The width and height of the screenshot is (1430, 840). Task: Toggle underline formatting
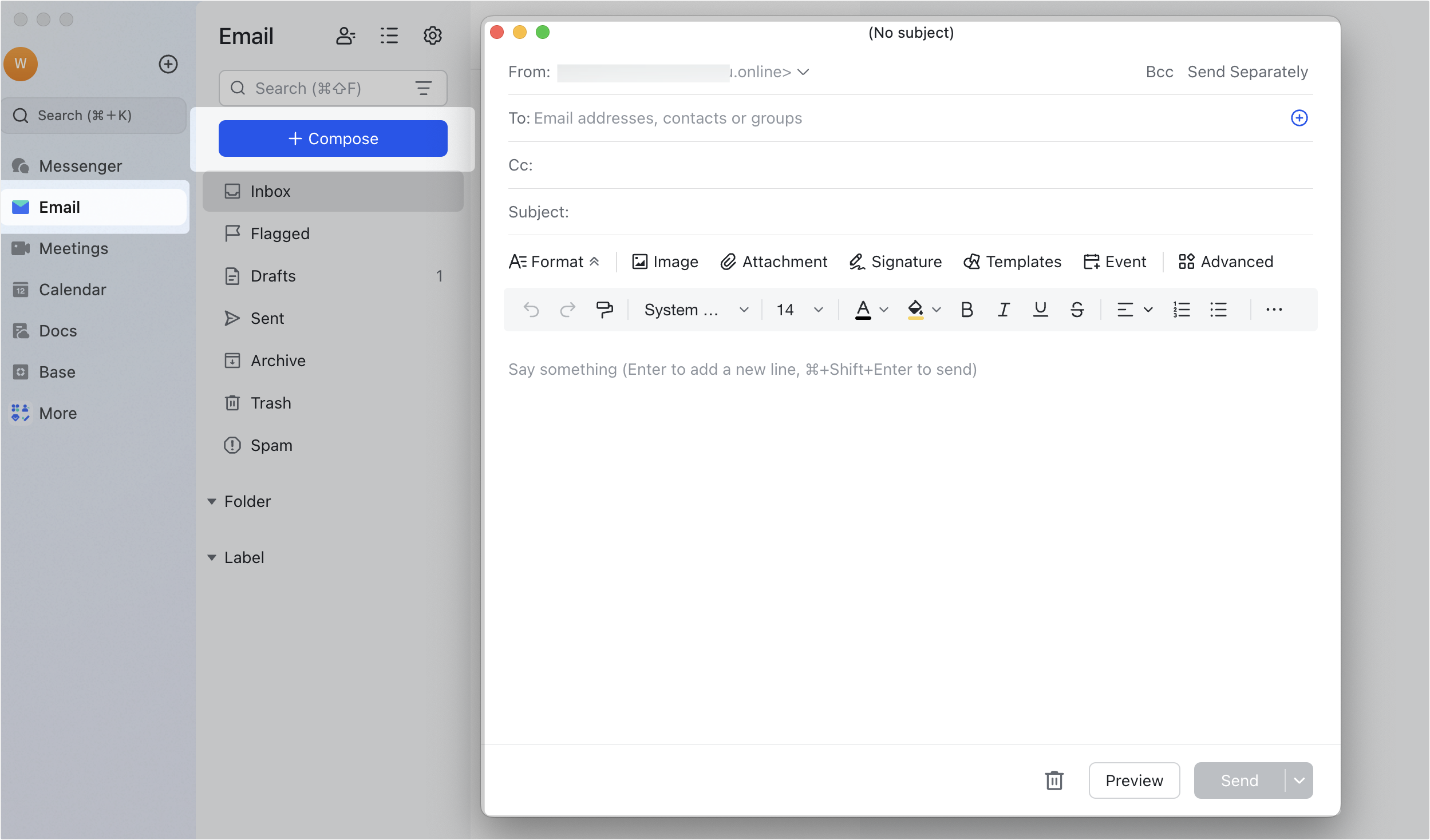[1040, 310]
